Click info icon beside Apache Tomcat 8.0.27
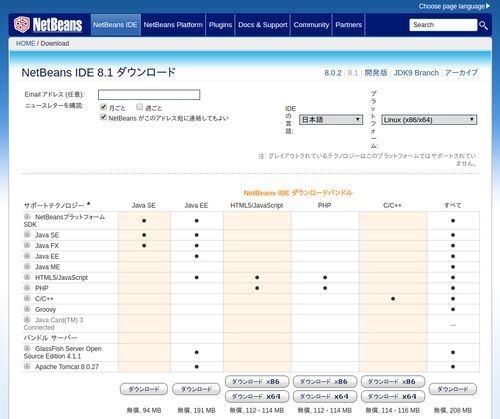 (x=27, y=366)
